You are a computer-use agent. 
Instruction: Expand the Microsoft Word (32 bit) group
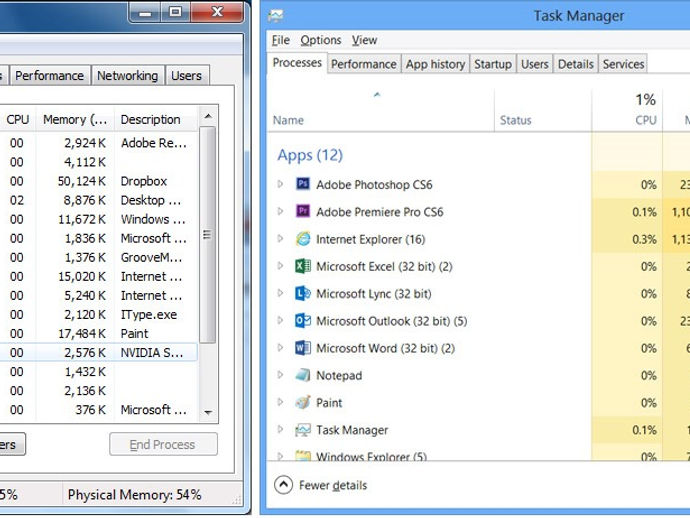tap(280, 348)
